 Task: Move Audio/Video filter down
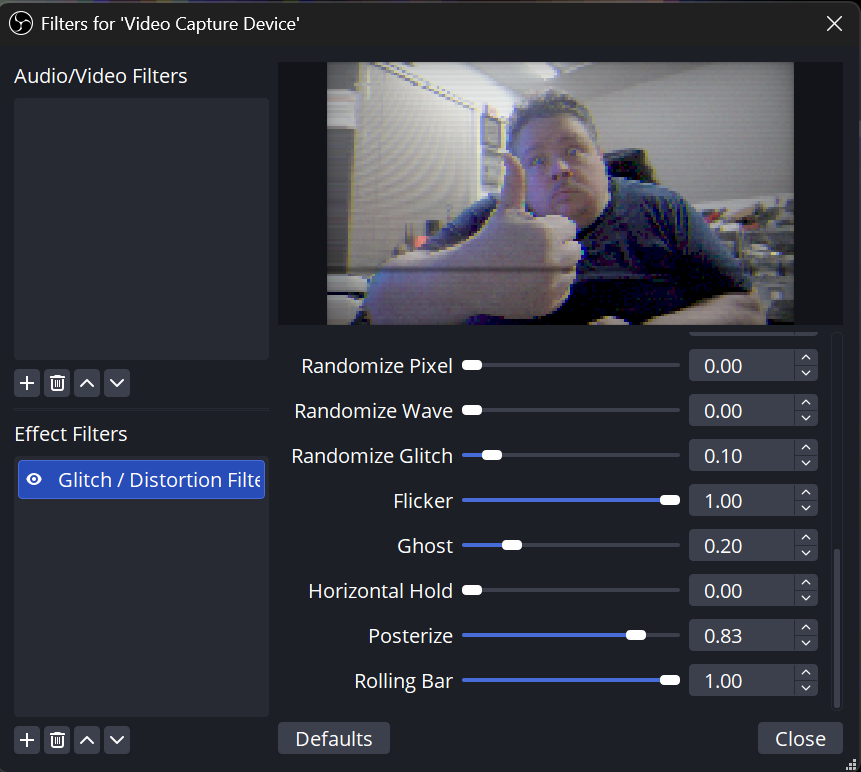117,383
